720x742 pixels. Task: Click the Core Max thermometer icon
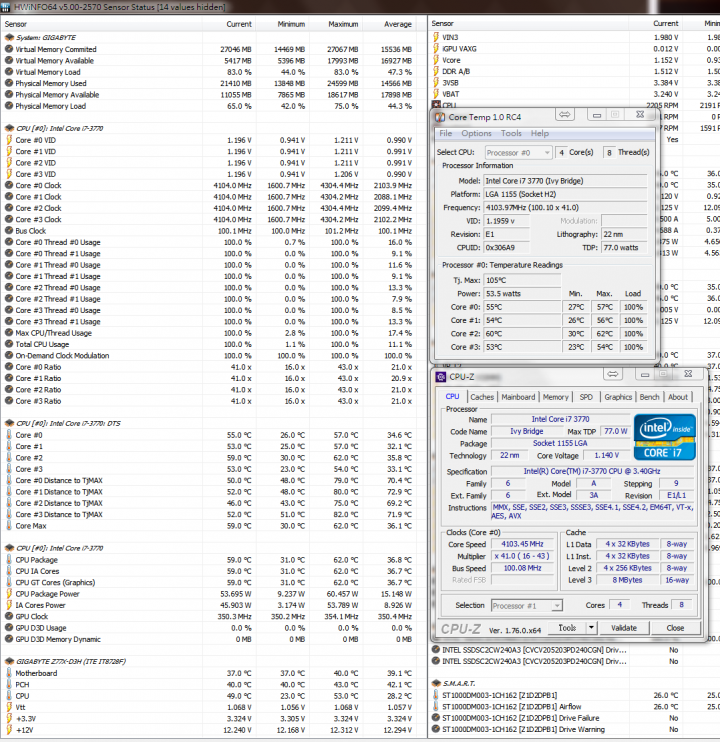[x=9, y=526]
